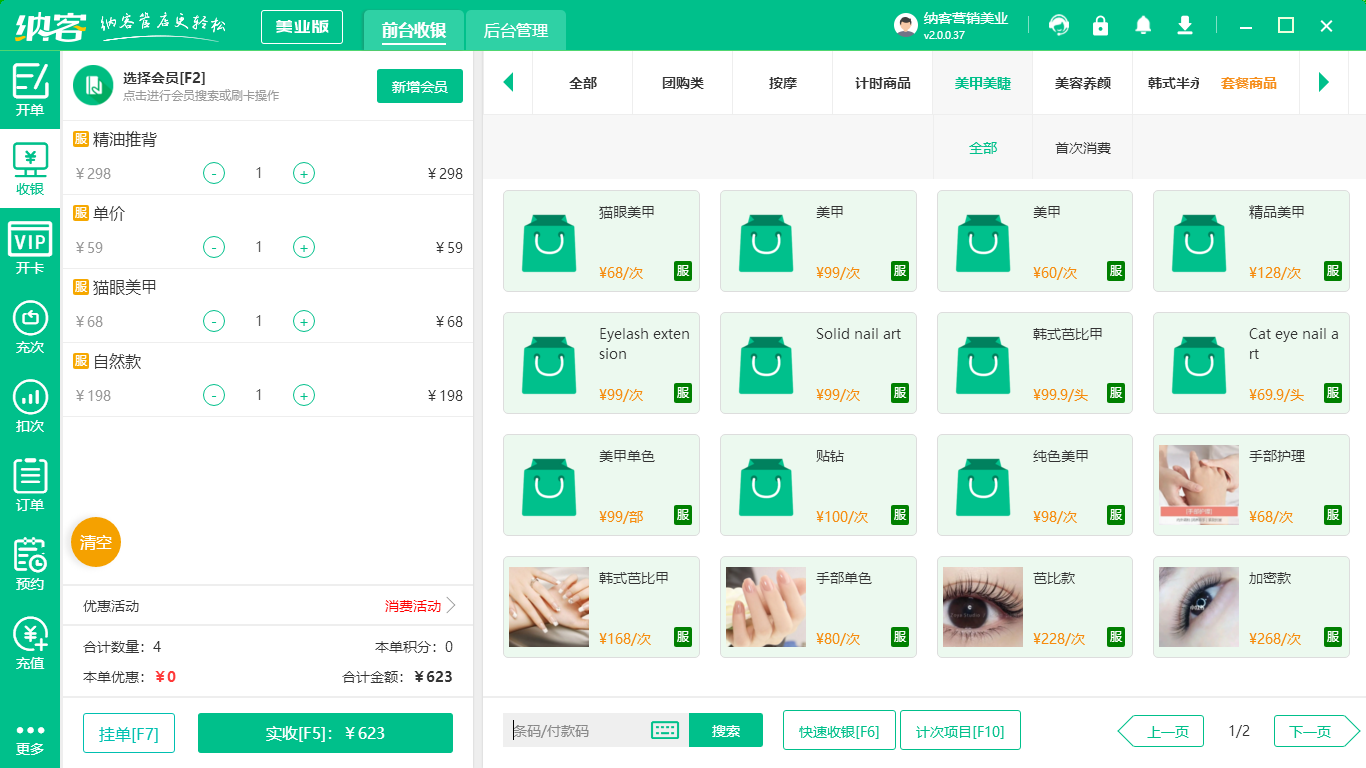Click the left arrow beside 全部 category
Image resolution: width=1366 pixels, height=768 pixels.
click(x=508, y=83)
